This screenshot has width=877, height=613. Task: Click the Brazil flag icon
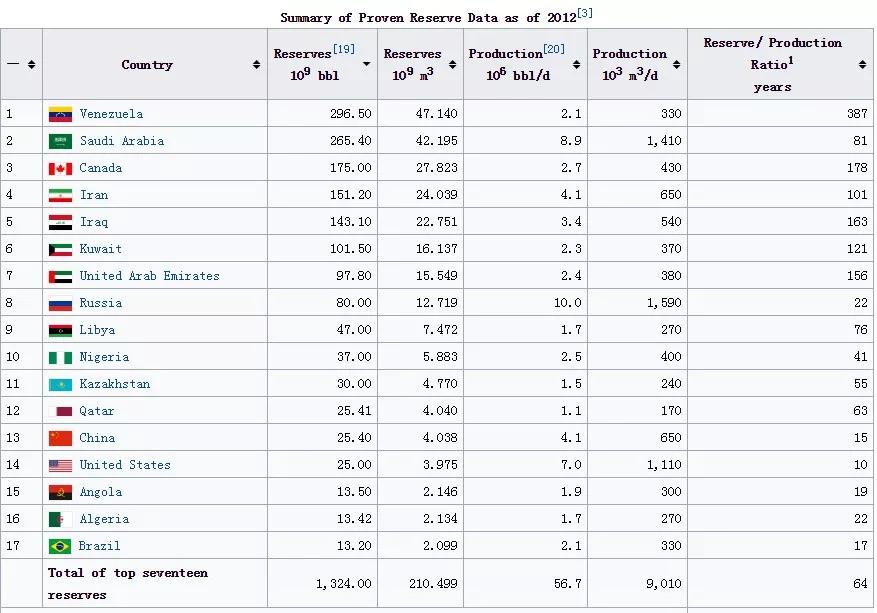[60, 546]
